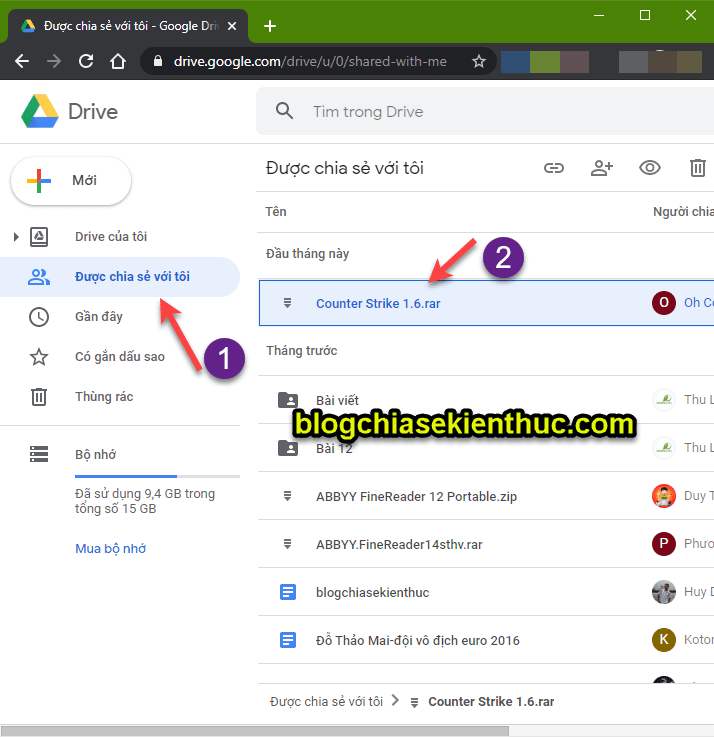This screenshot has height=737, width=714.
Task: Click the Bộ nhớ storage icon
Action: click(39, 454)
